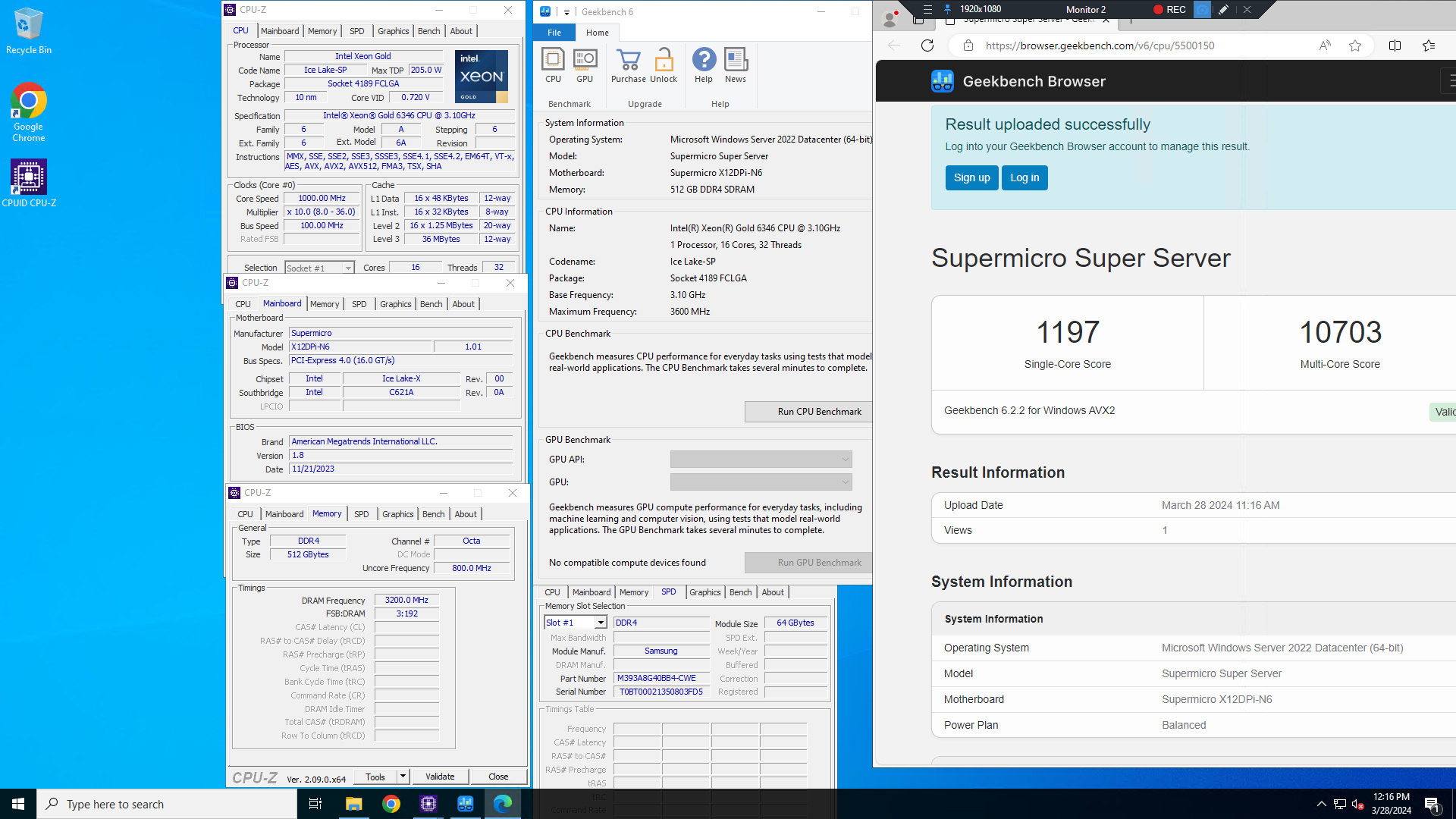
Task: Open the recorder bar hamburger menu
Action: coord(927,9)
